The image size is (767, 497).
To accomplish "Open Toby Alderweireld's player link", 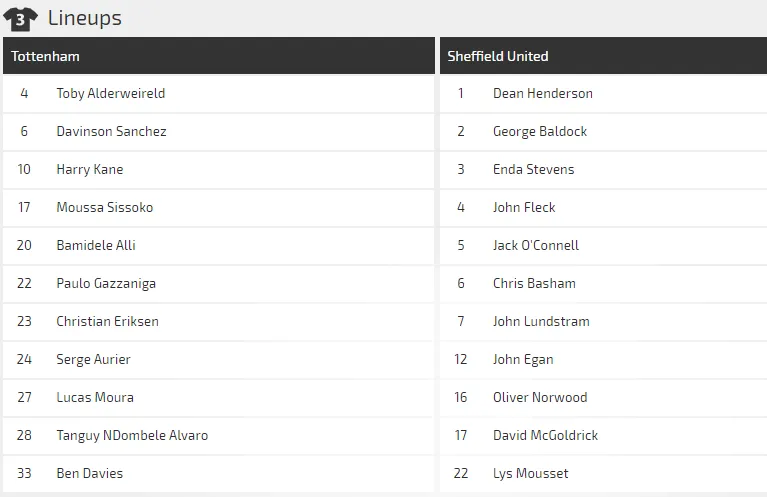I will (x=111, y=93).
